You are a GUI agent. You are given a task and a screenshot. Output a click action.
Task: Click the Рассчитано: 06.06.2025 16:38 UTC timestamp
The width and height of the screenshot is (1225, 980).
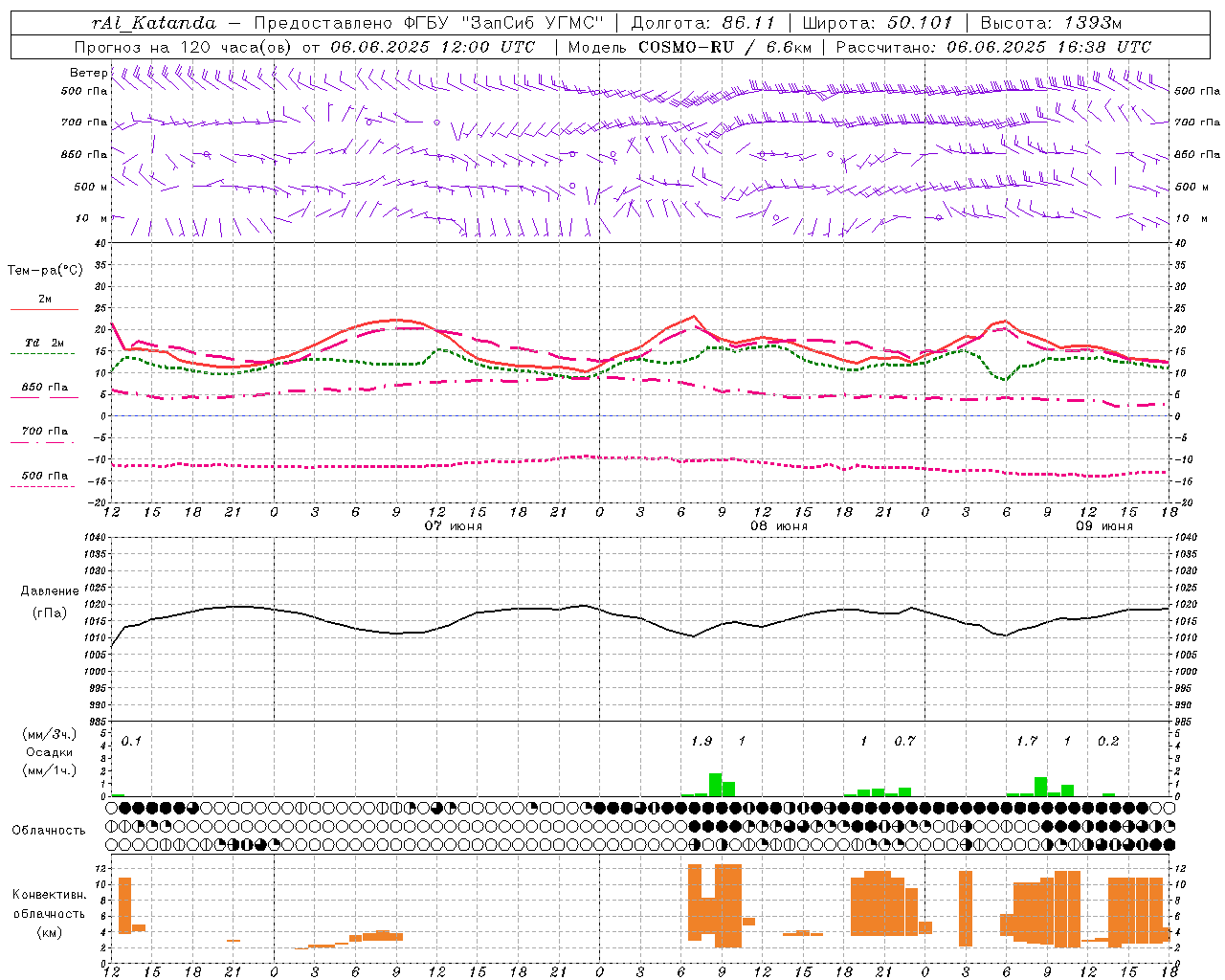click(x=993, y=47)
